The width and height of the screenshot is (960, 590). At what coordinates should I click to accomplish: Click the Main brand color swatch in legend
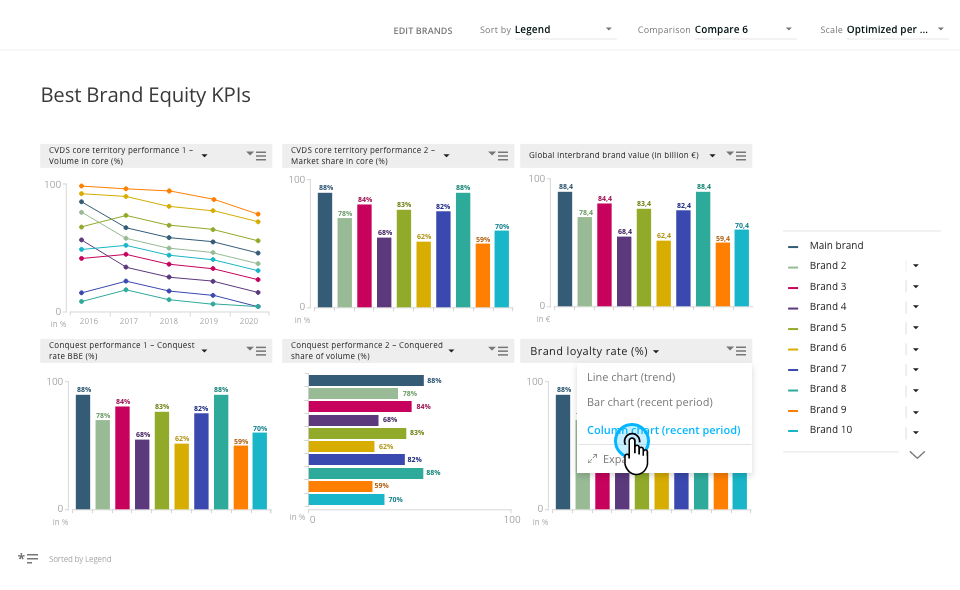pos(793,247)
